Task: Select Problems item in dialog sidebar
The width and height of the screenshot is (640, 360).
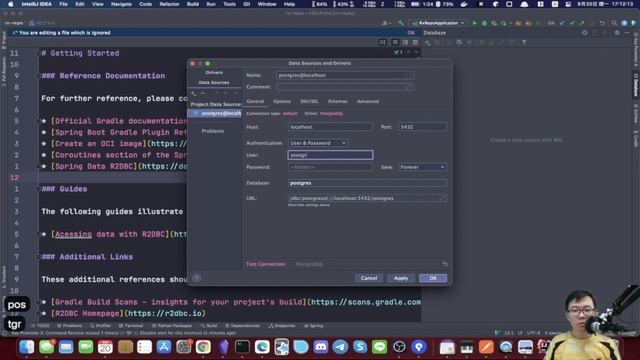Action: (213, 131)
